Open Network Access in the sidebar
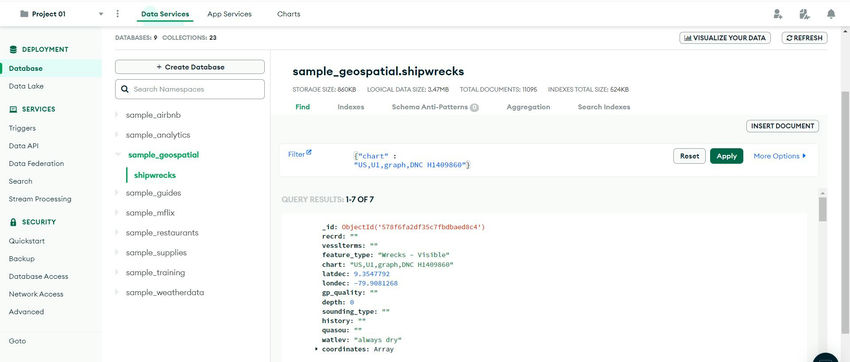 pyautogui.click(x=36, y=294)
